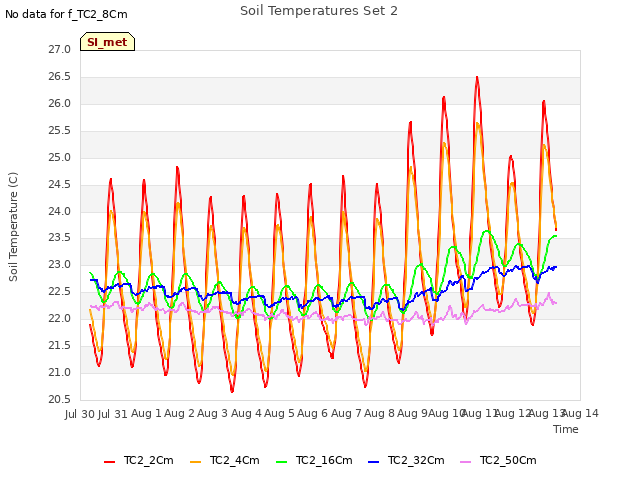Click the Aug 2 x-axis date label
This screenshot has width=640, height=480.
click(179, 414)
